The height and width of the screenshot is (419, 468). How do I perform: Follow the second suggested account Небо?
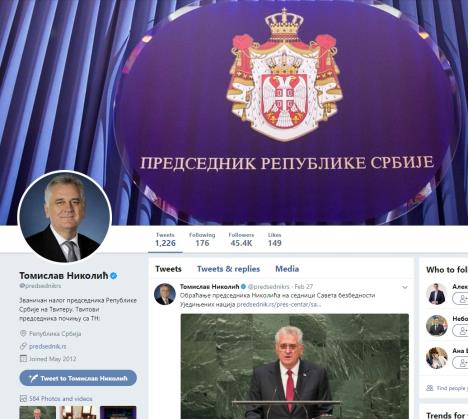pyautogui.click(x=462, y=331)
